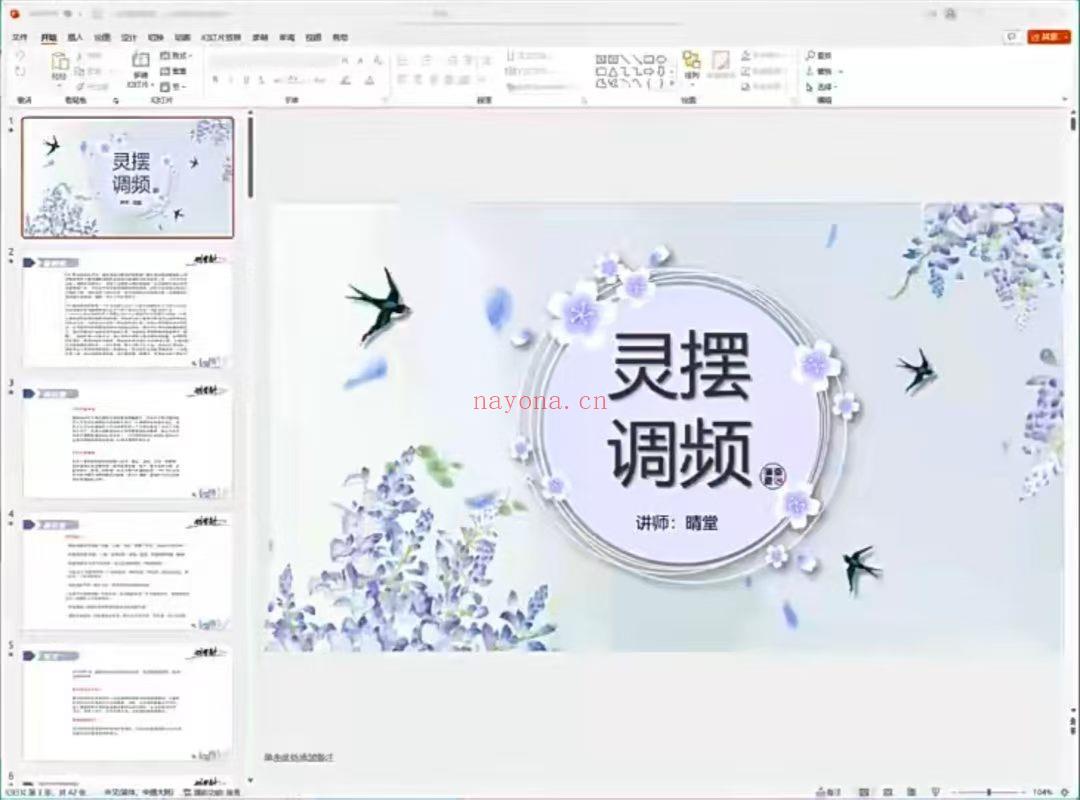The height and width of the screenshot is (800, 1080).
Task: Toggle the notes pane in status bar
Action: (829, 792)
